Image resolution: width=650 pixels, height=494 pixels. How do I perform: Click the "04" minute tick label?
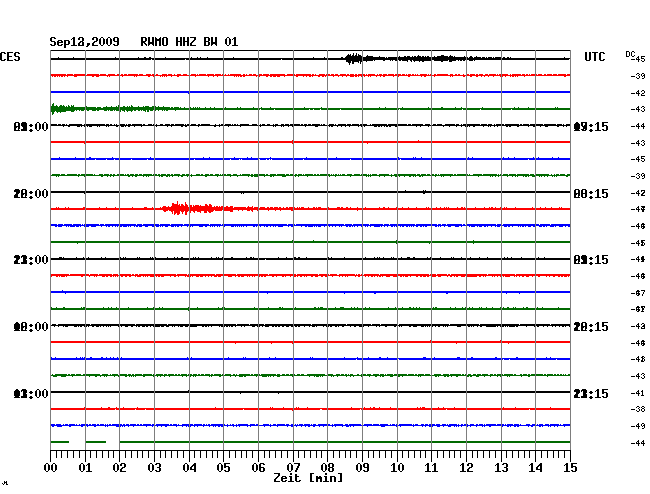pos(189,467)
